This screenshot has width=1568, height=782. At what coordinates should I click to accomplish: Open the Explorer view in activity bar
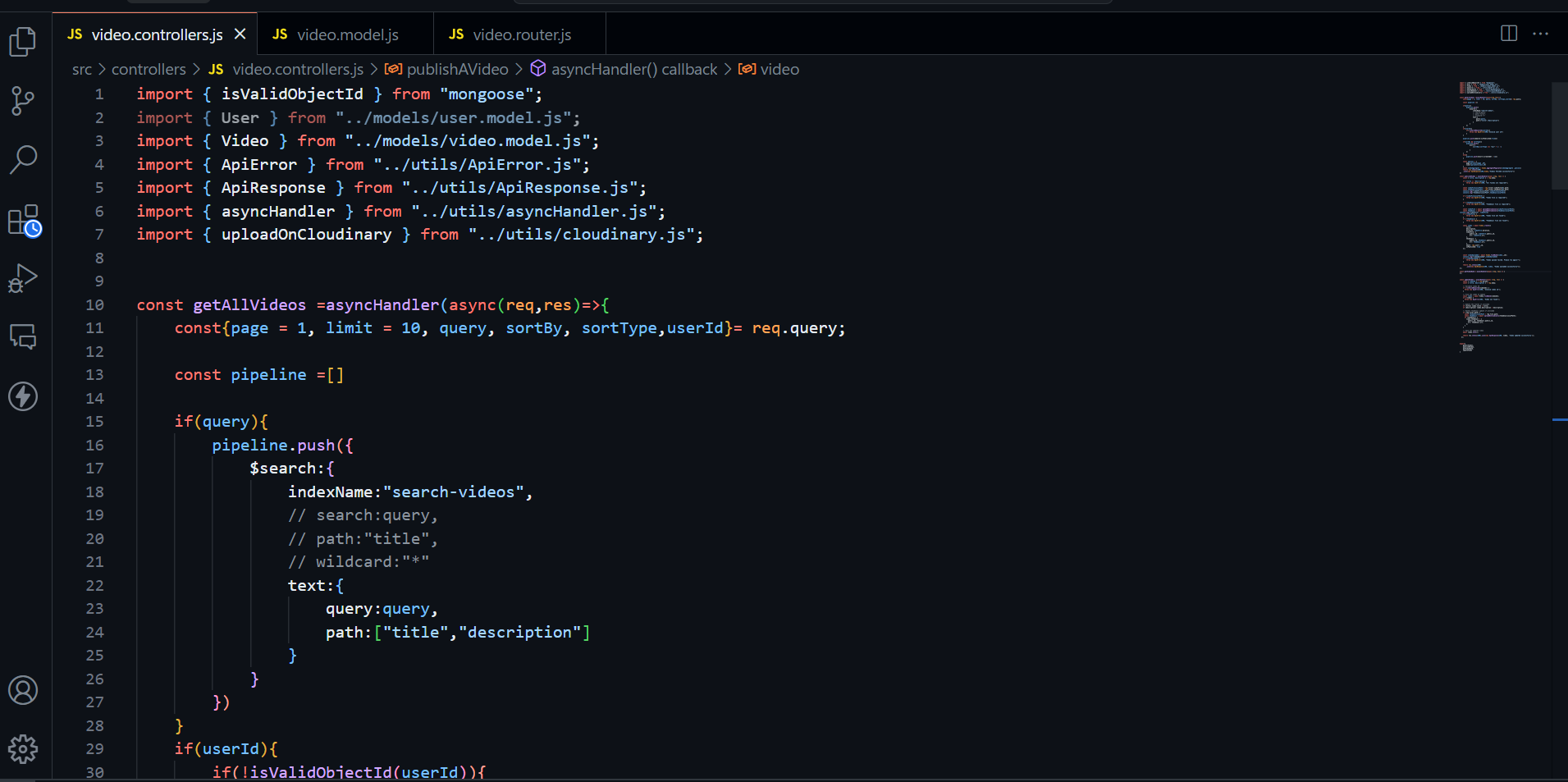coord(23,42)
